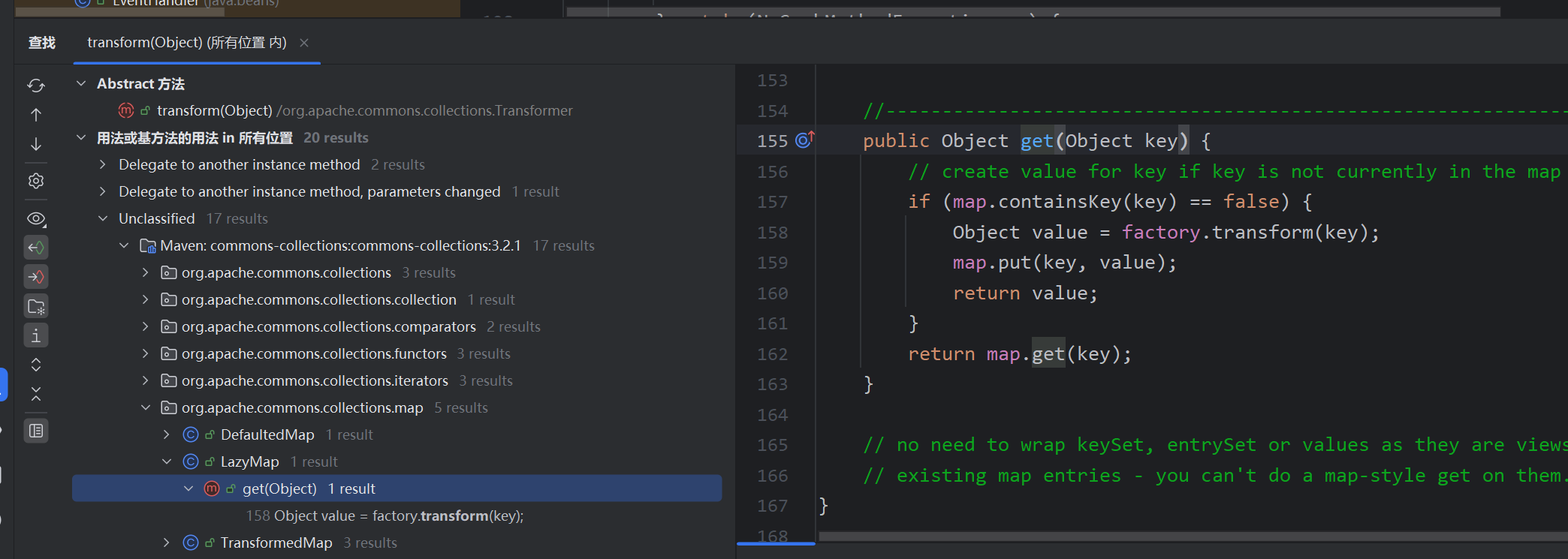Collapse the org.apache.commons.collections.map package
Image resolution: width=1568 pixels, height=559 pixels.
(146, 407)
